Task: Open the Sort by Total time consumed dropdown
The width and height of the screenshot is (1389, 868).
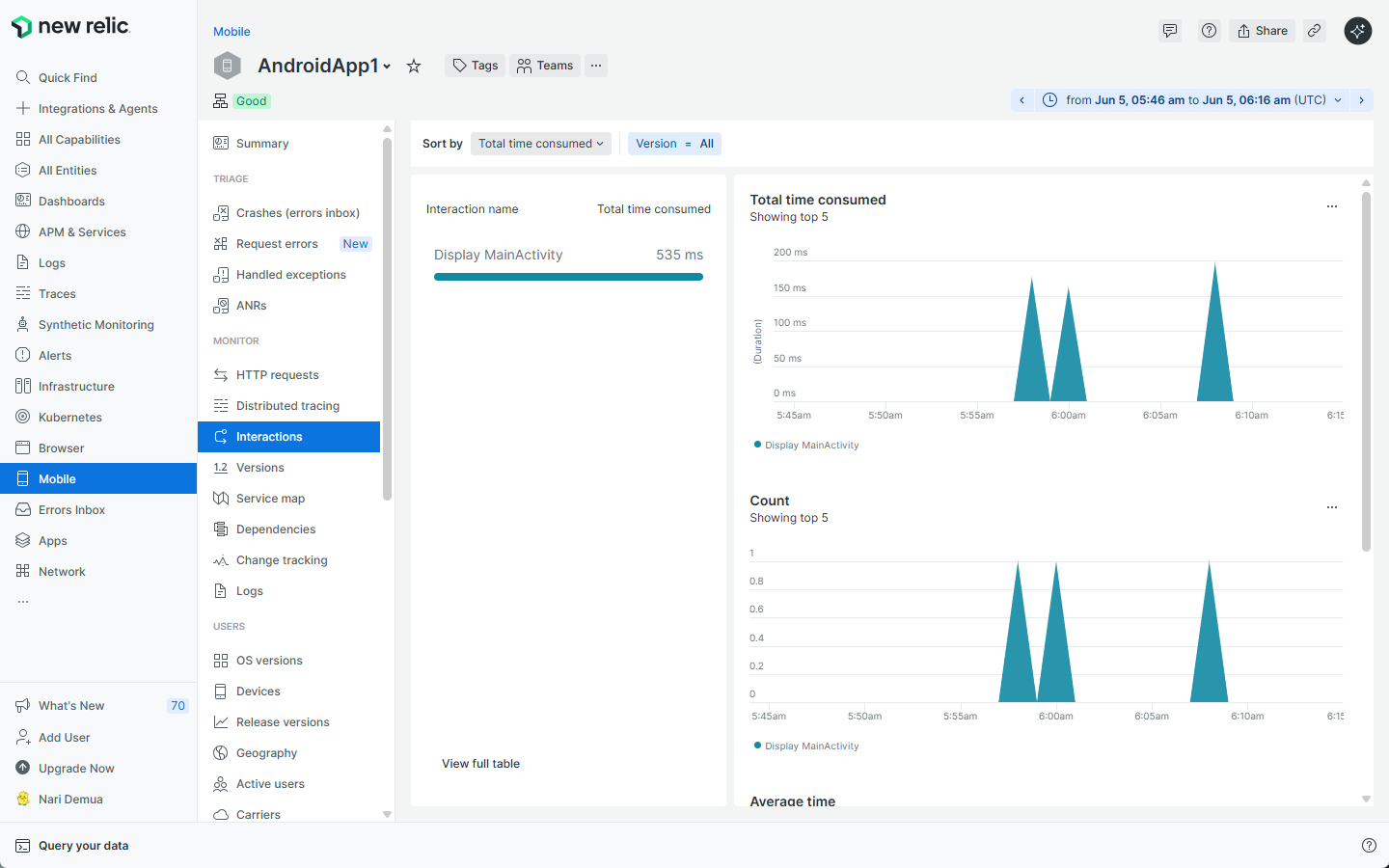Action: tap(541, 144)
